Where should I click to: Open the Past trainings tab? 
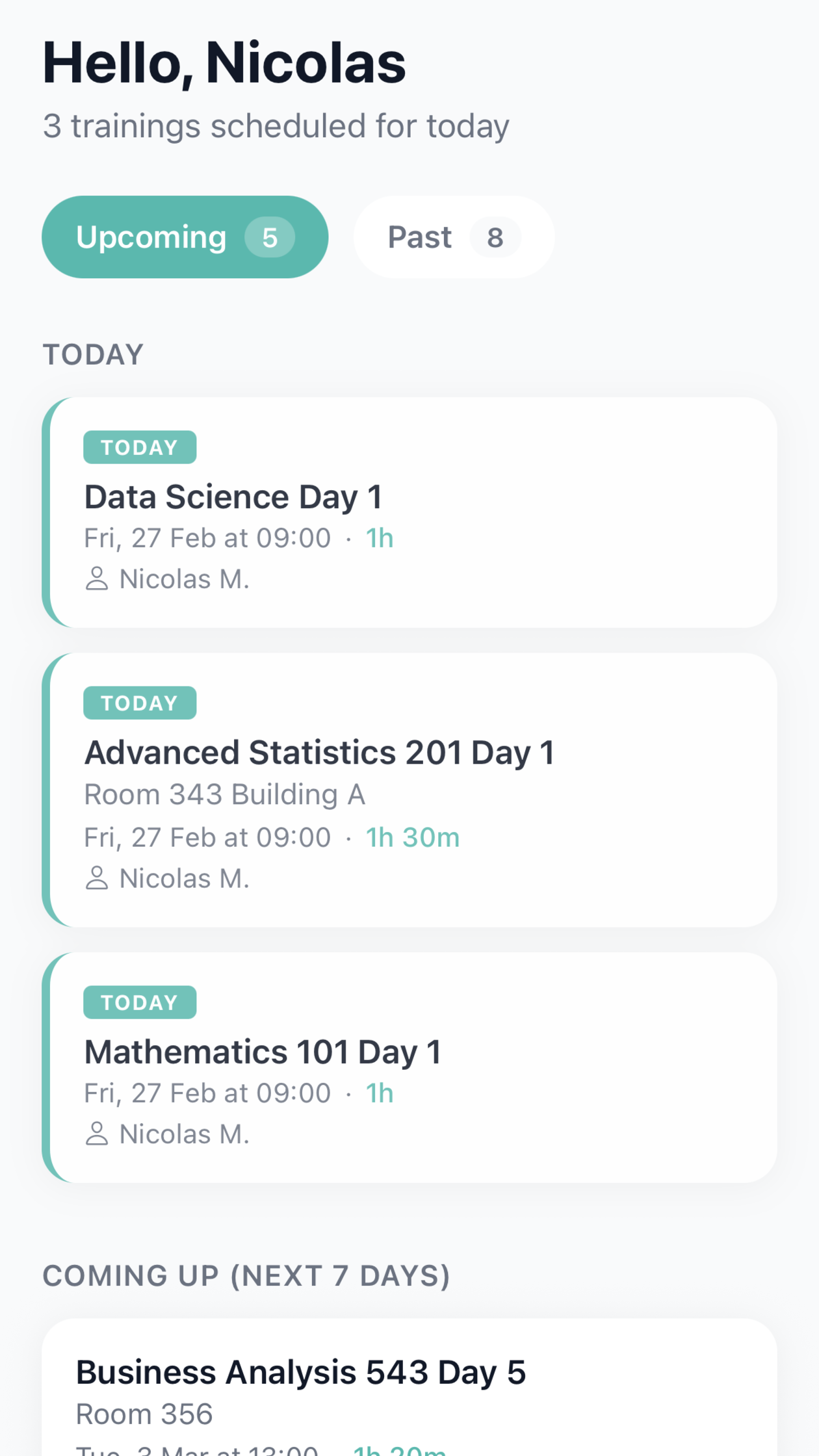pyautogui.click(x=420, y=237)
